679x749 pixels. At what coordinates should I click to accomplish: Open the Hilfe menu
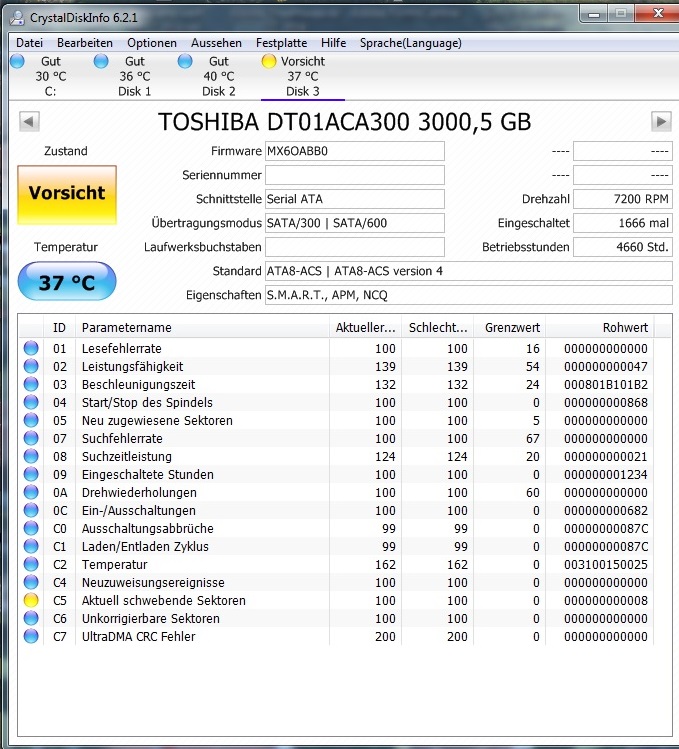point(333,43)
